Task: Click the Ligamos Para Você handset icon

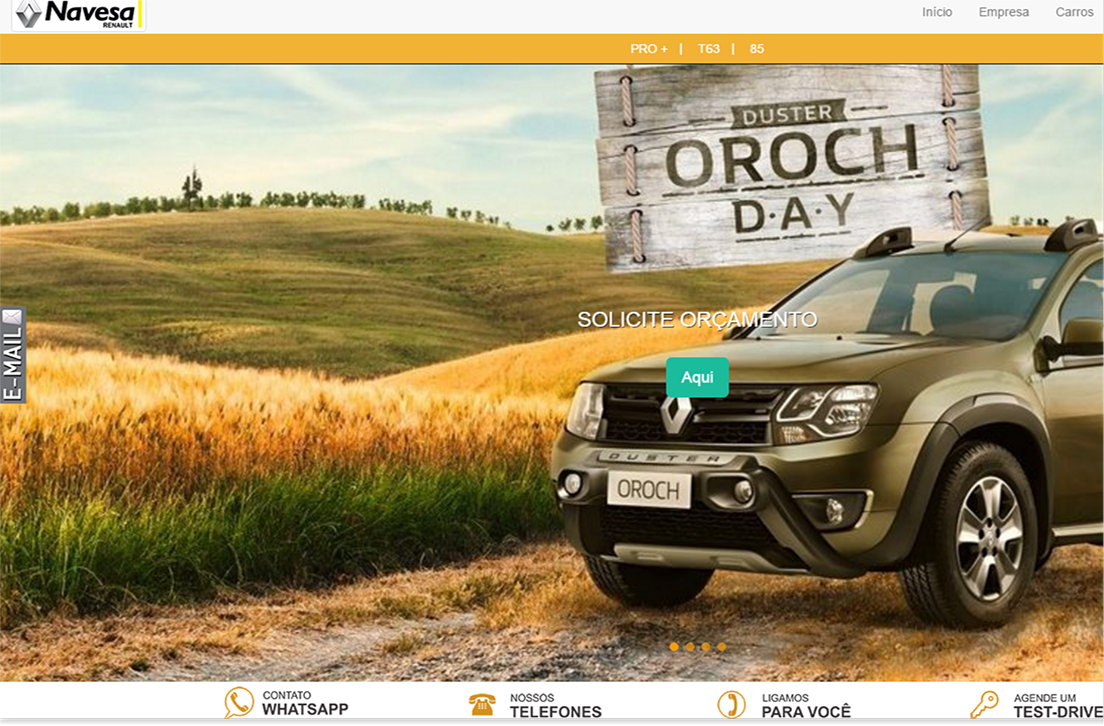Action: point(732,704)
